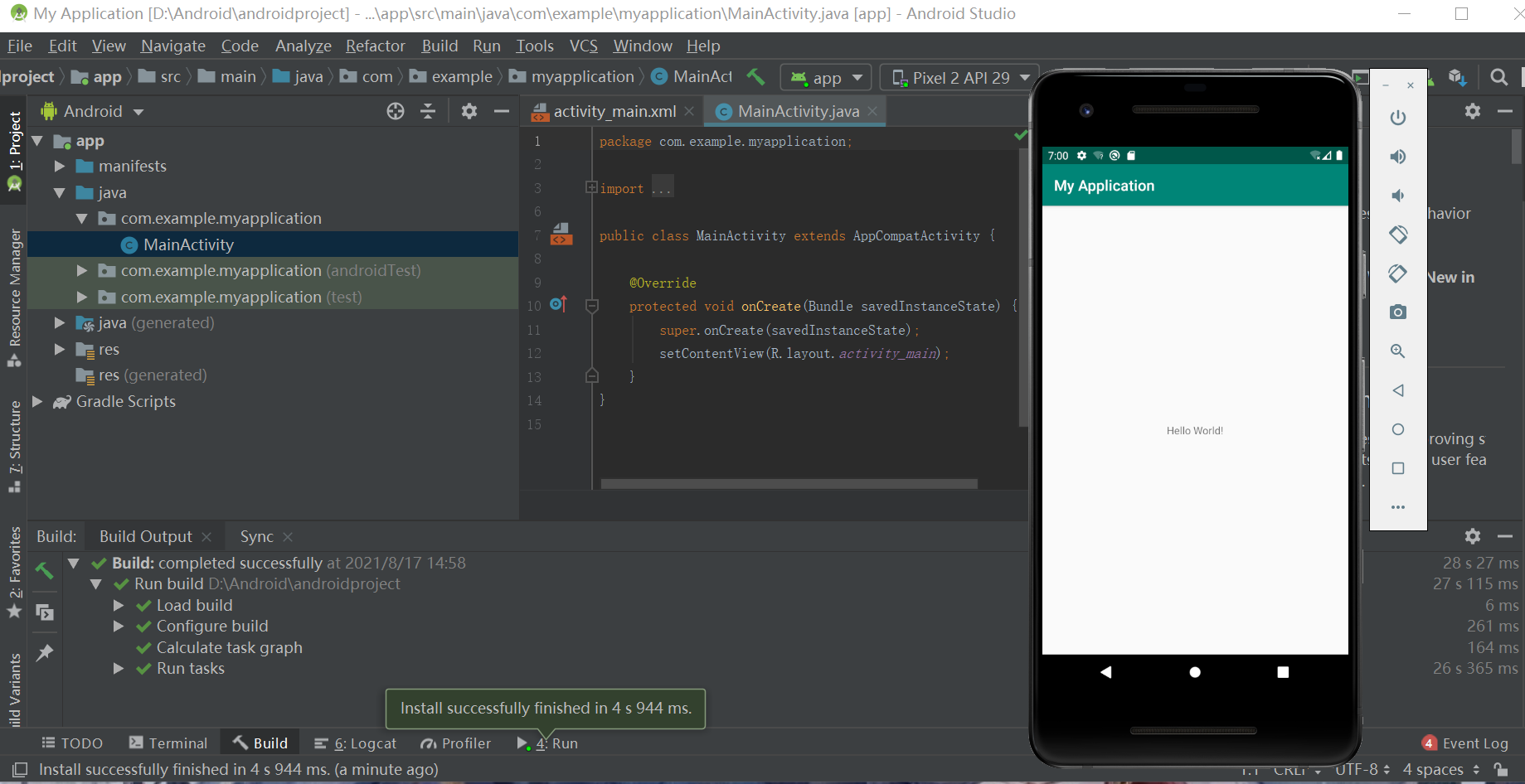Open emulator extended controls (three dots)
The height and width of the screenshot is (784, 1525).
point(1398,507)
